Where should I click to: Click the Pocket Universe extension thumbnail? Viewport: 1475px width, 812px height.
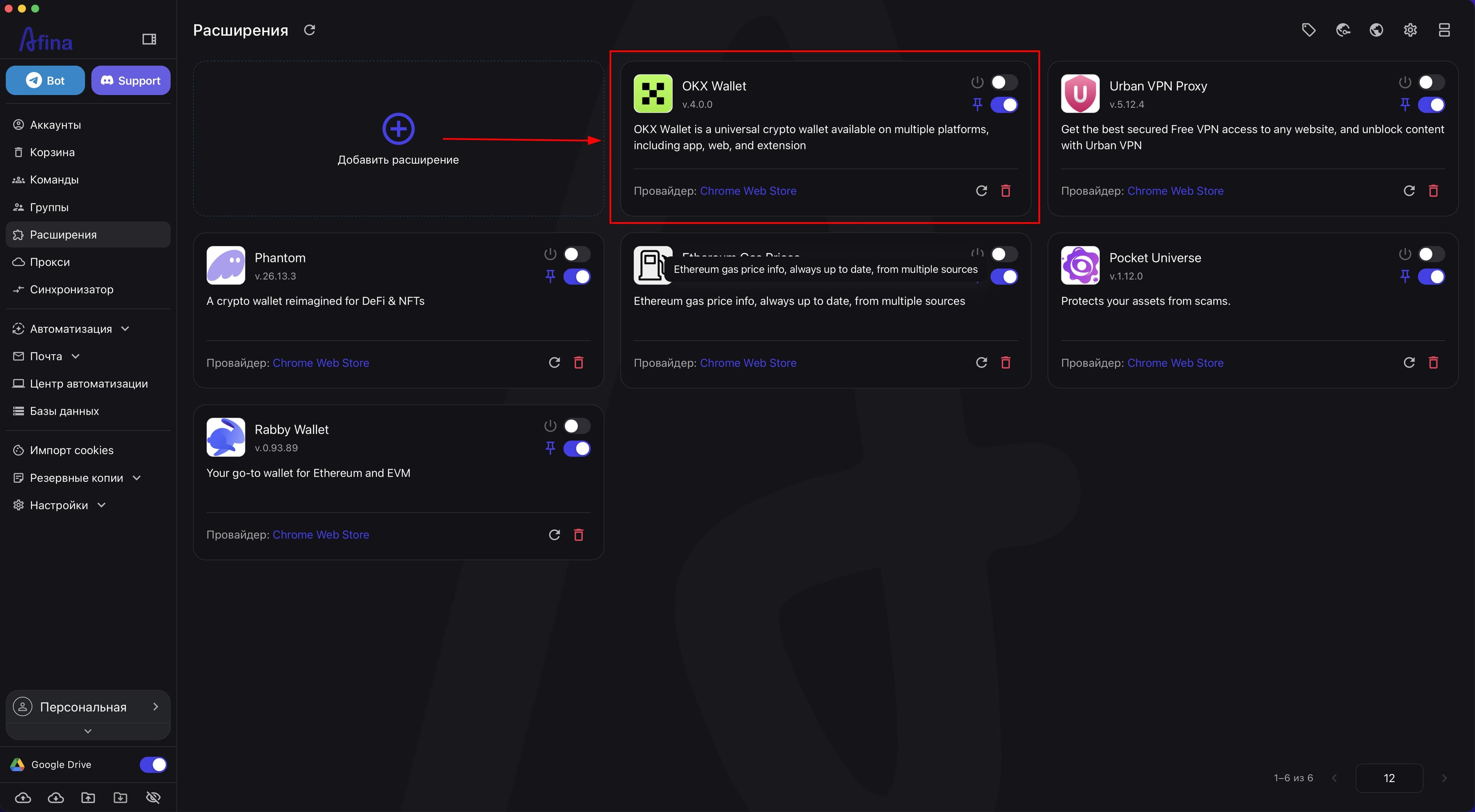(1080, 265)
